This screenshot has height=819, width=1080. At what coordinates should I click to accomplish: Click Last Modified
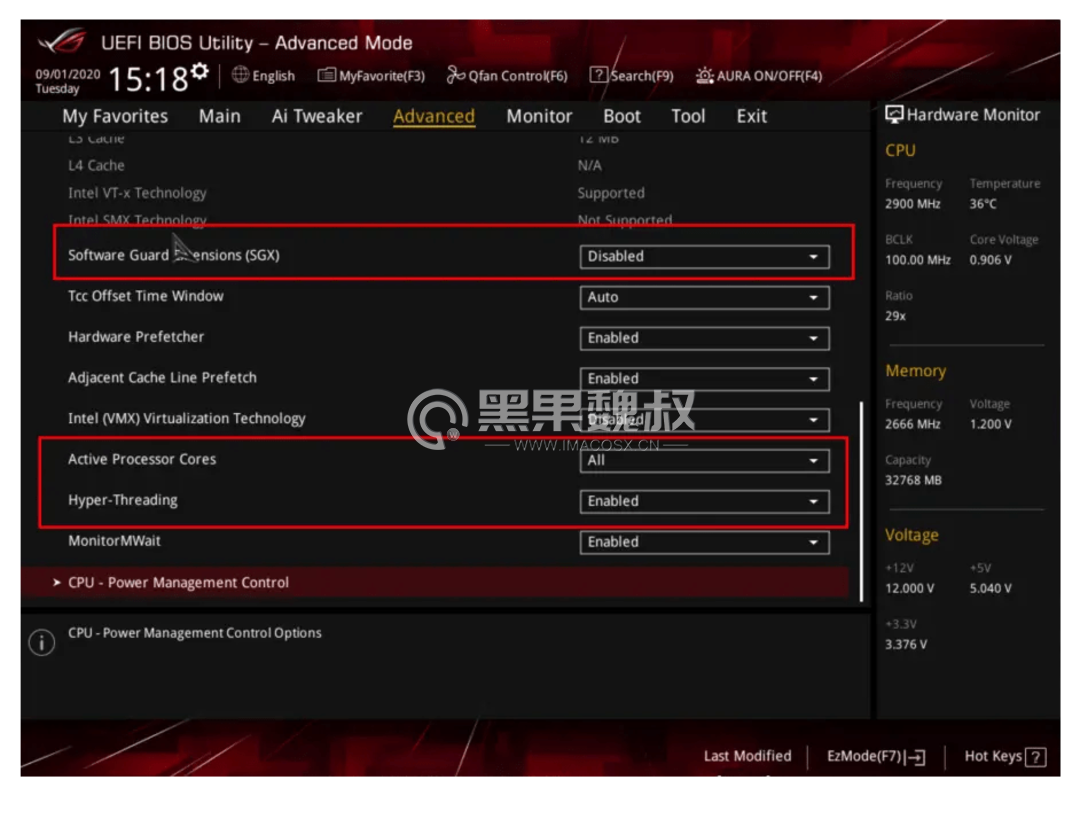747,756
